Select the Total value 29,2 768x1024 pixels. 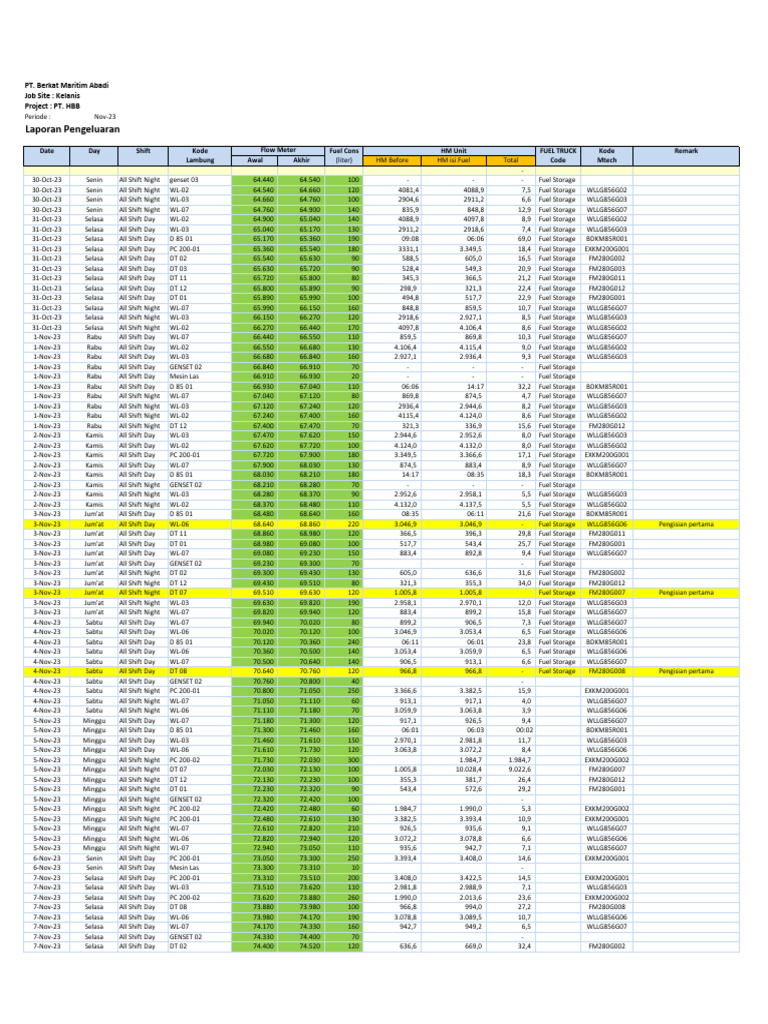point(524,789)
